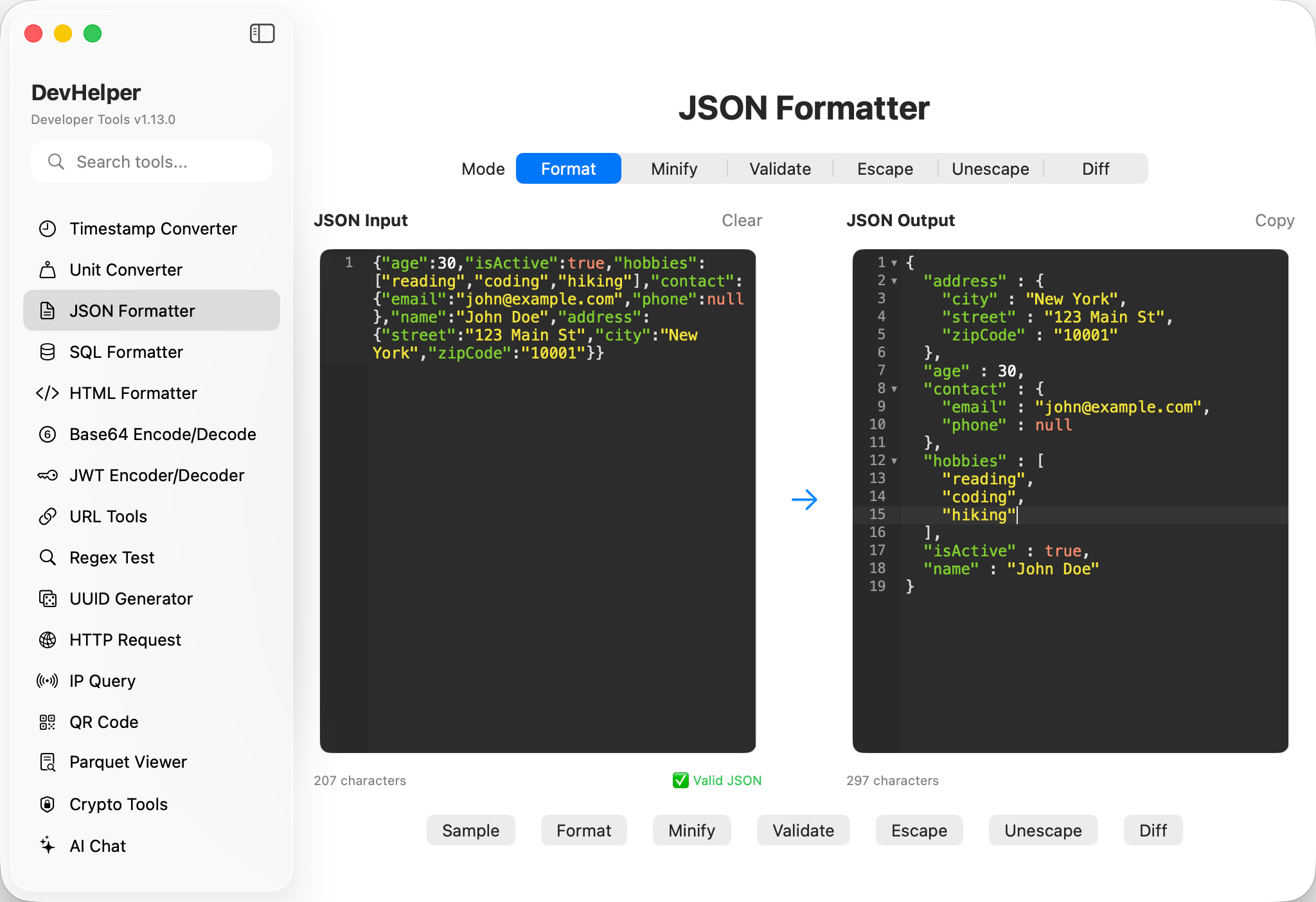Click Copy next to JSON Output
The height and width of the screenshot is (902, 1316).
1274,220
